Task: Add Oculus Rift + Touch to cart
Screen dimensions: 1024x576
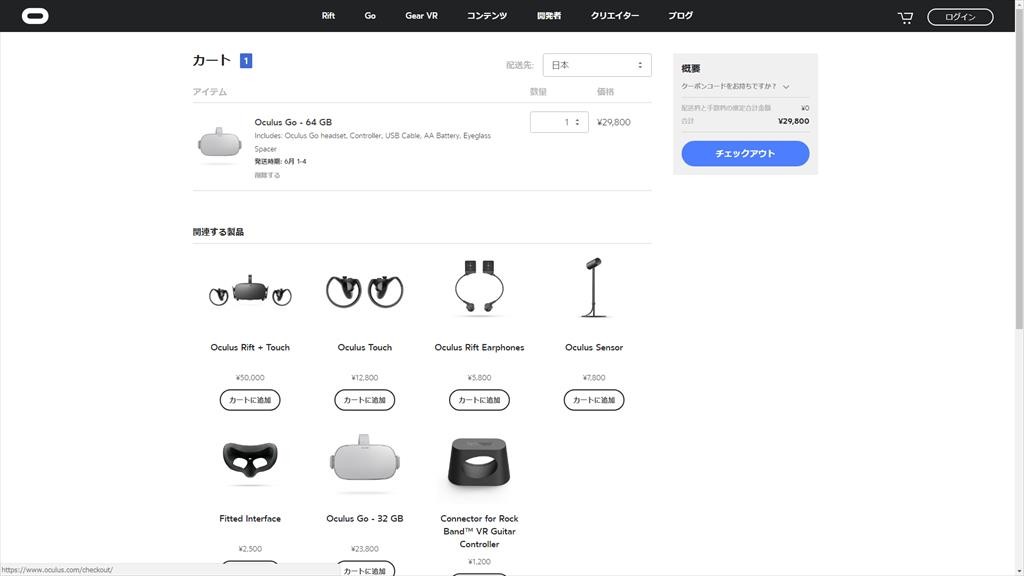Action: (x=250, y=400)
